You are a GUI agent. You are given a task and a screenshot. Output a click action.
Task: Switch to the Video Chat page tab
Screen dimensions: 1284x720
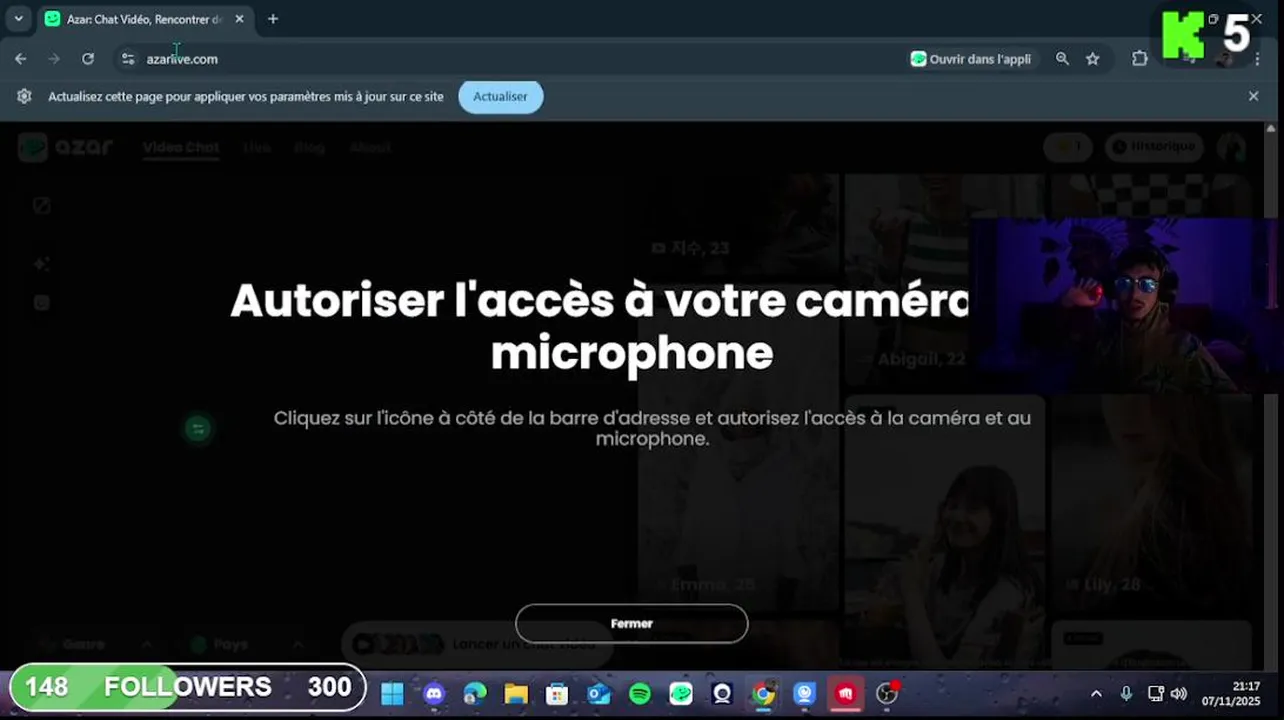(x=180, y=147)
